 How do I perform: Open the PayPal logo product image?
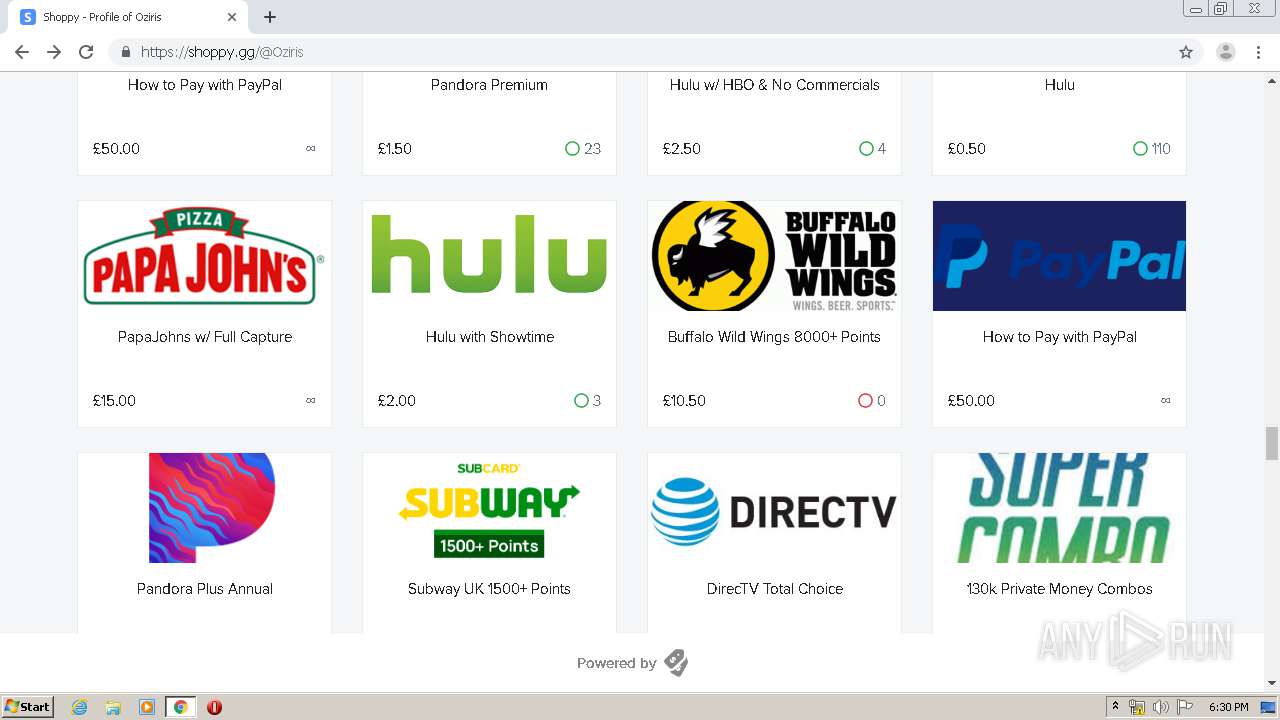coord(1059,256)
